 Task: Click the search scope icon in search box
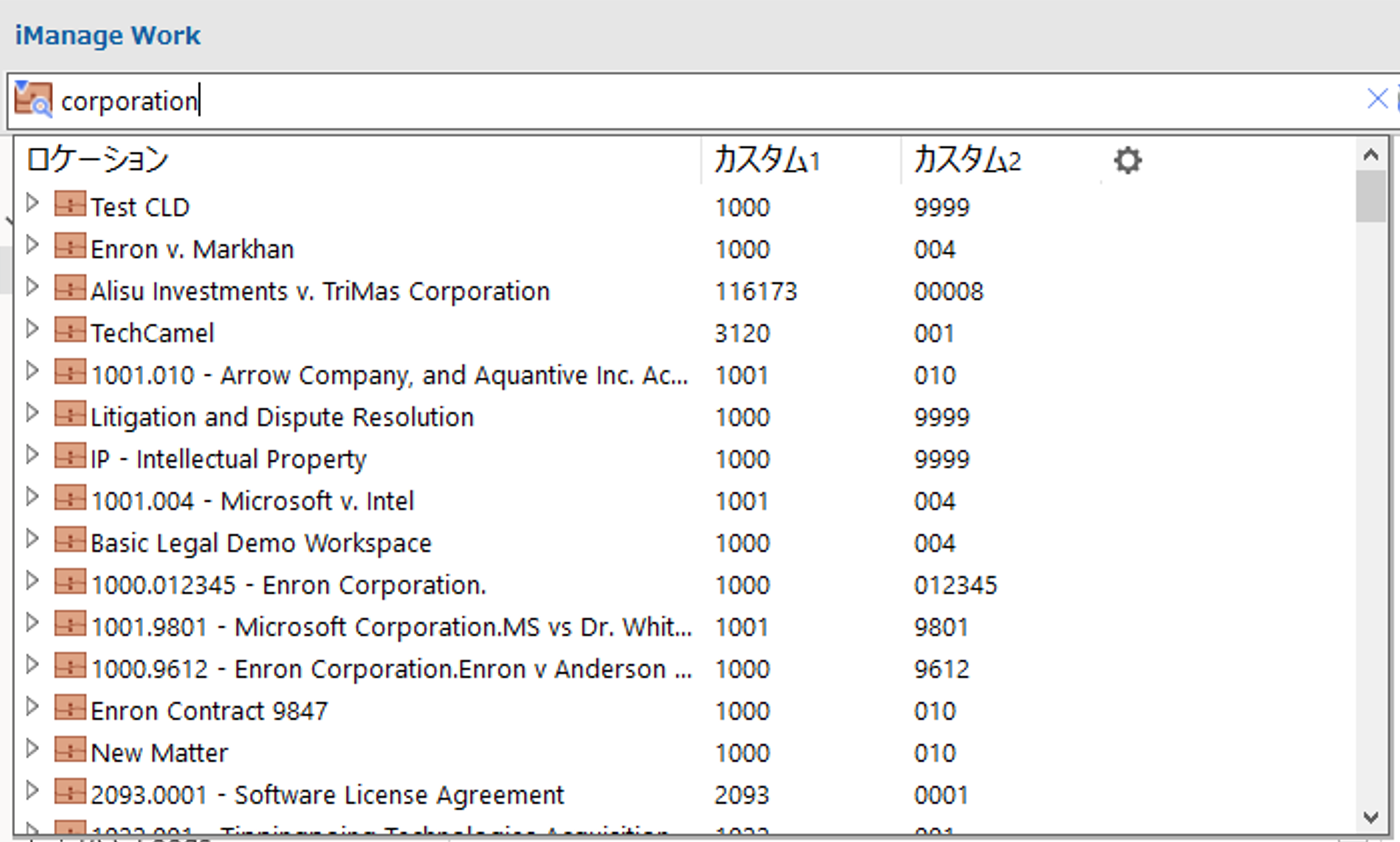click(33, 100)
